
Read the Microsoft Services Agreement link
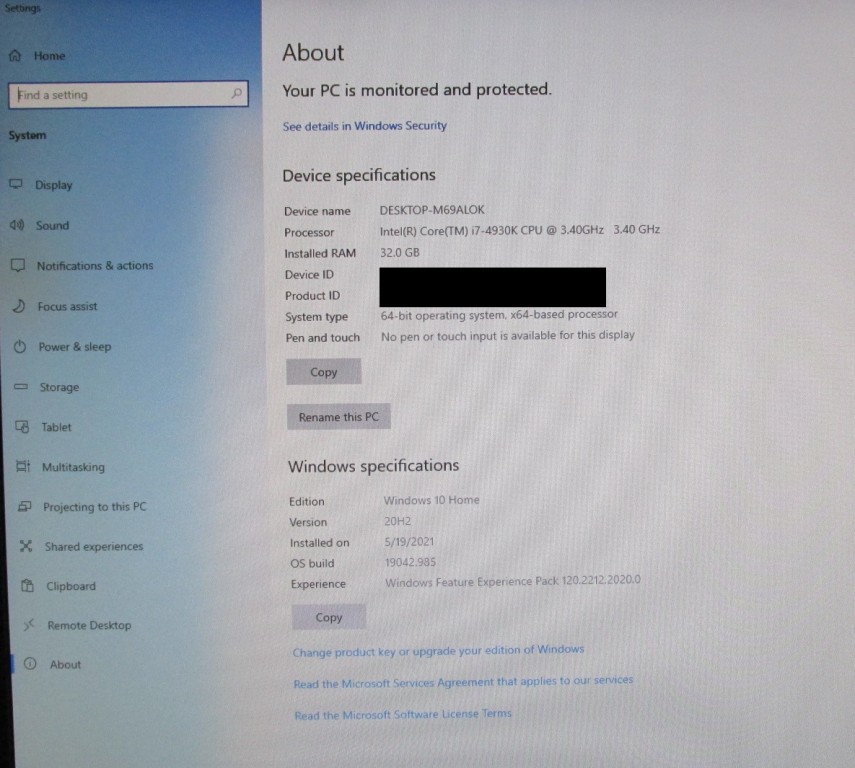(x=463, y=682)
